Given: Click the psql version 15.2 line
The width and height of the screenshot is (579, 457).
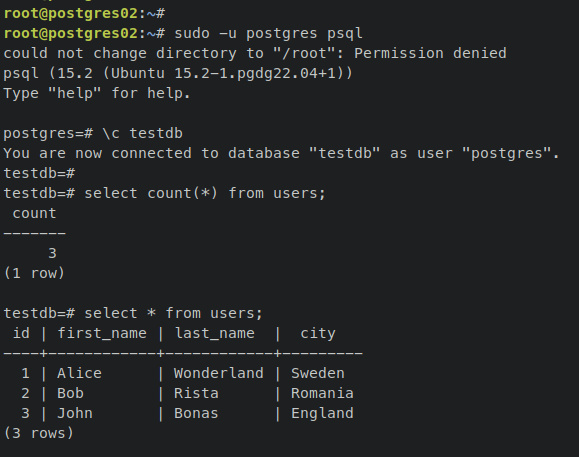Looking at the screenshot, I should pos(178,73).
